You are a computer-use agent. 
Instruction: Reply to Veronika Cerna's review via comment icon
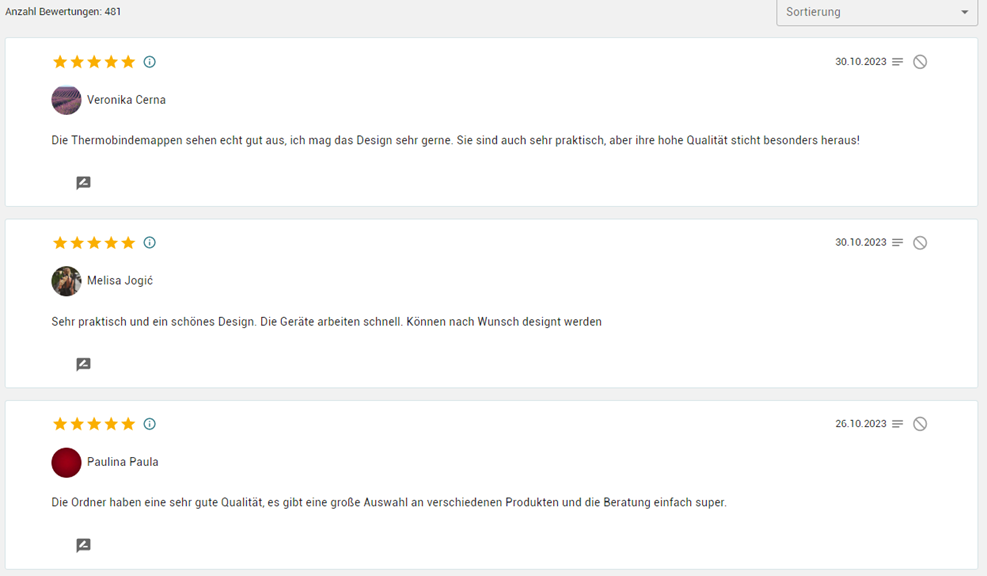[84, 183]
